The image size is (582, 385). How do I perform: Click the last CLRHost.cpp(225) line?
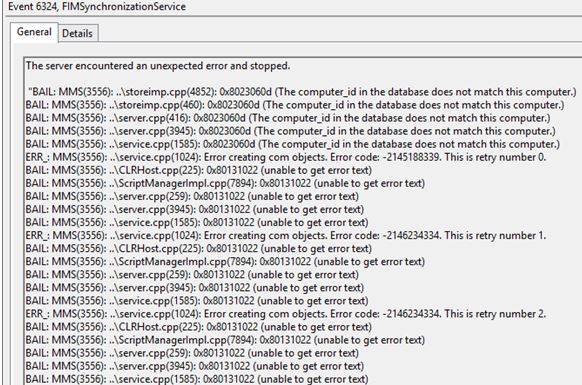pos(199,327)
